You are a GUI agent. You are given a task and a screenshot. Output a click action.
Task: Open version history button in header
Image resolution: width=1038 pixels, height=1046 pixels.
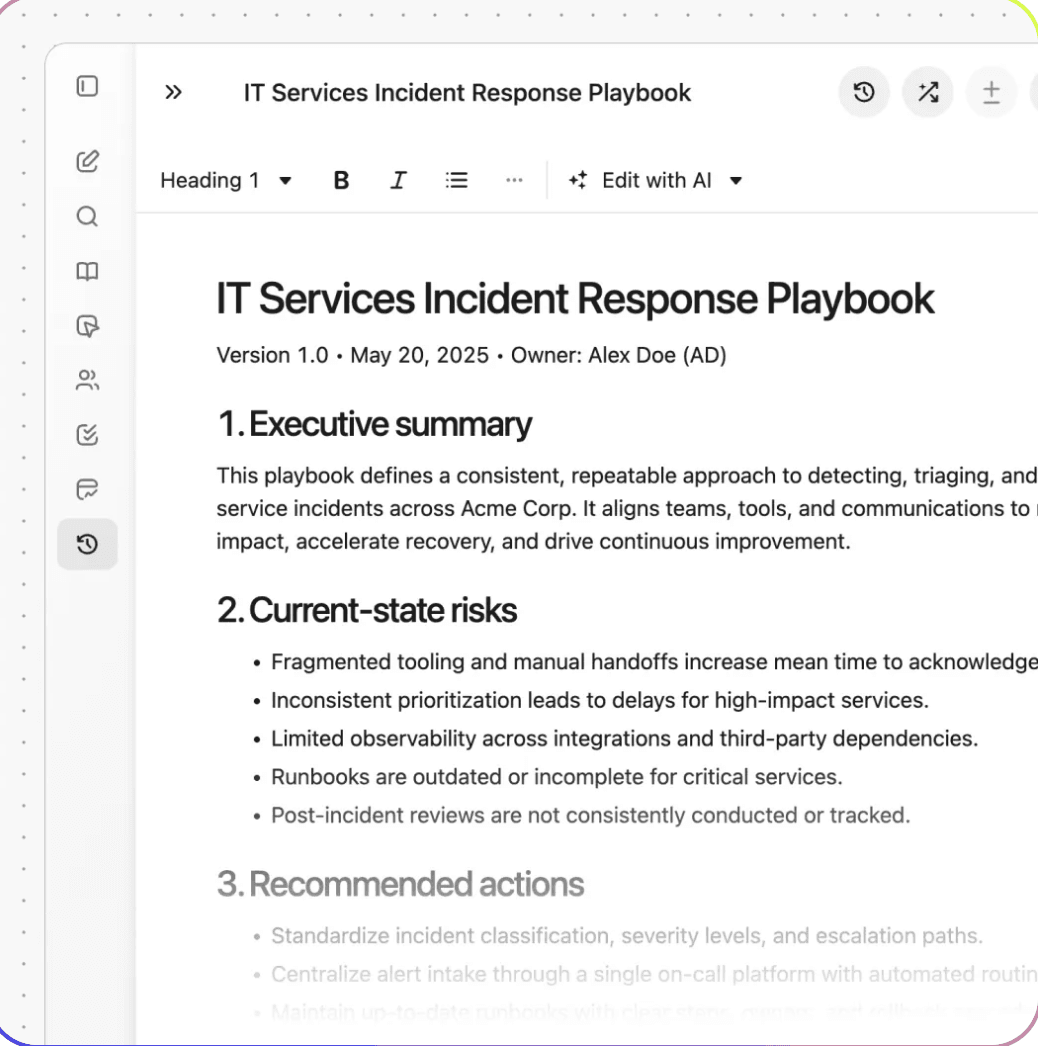(x=864, y=92)
